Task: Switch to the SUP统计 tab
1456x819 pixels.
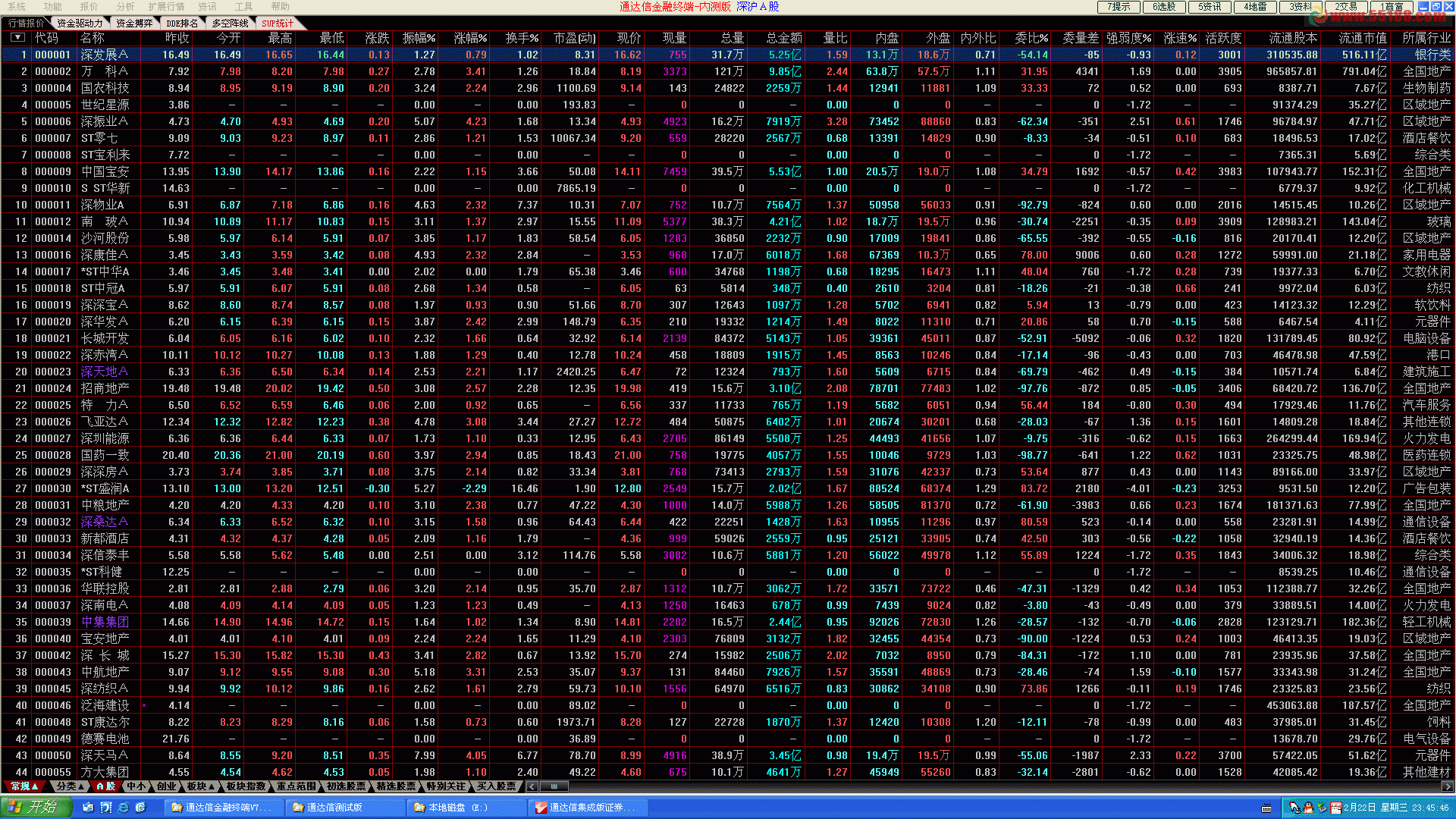Action: pos(278,23)
